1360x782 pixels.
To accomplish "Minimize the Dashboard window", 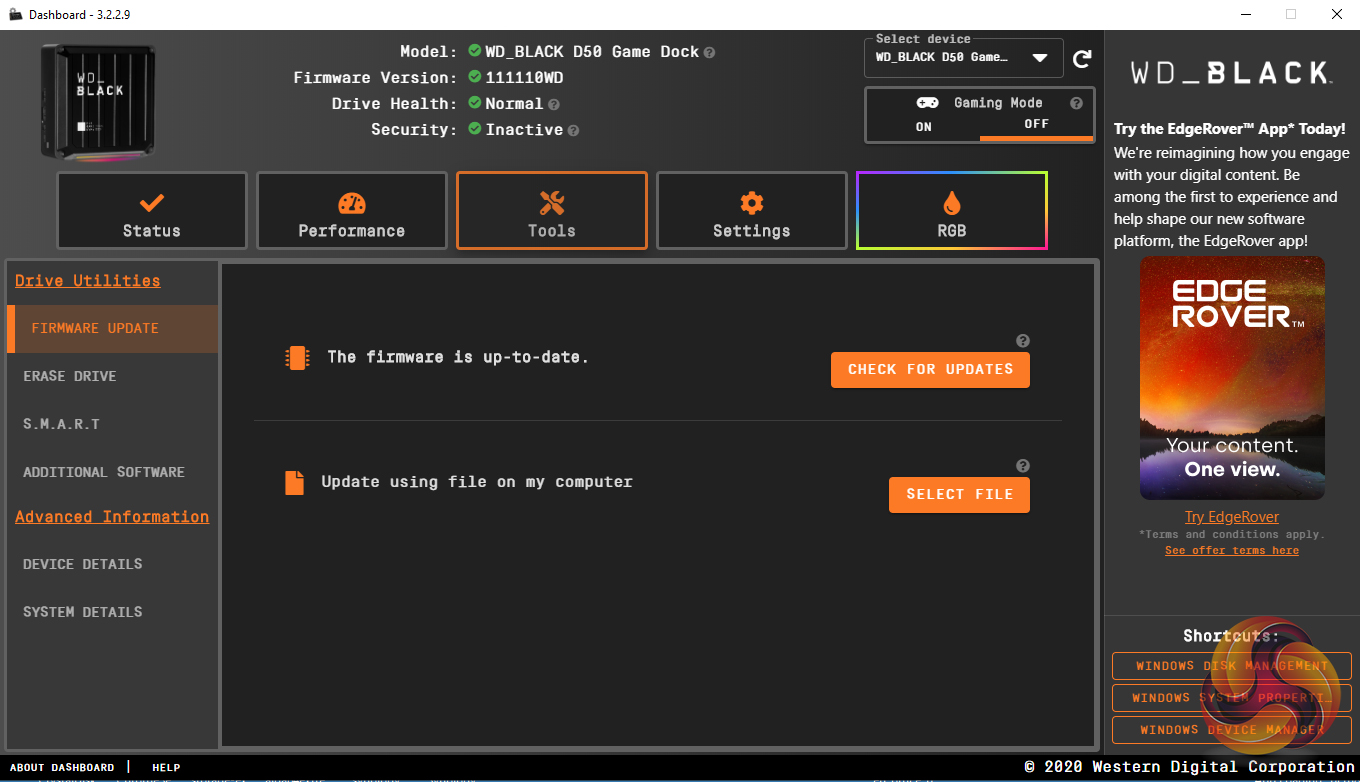I will pyautogui.click(x=1246, y=14).
